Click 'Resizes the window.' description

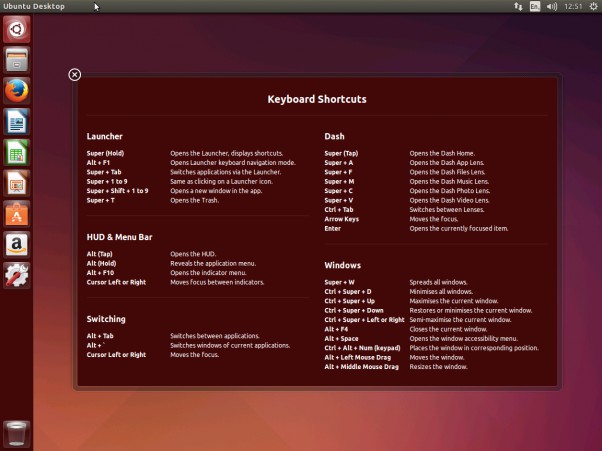(x=438, y=367)
